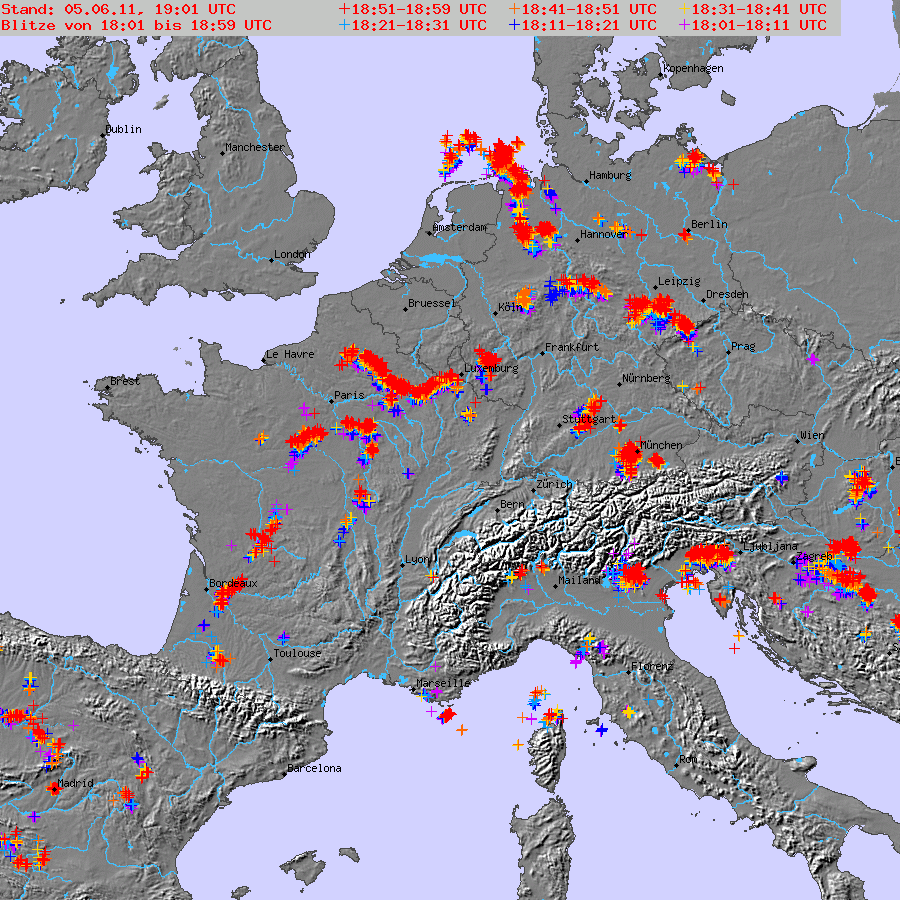The image size is (900, 900).
Task: Click the Brest city label
Action: [125, 381]
